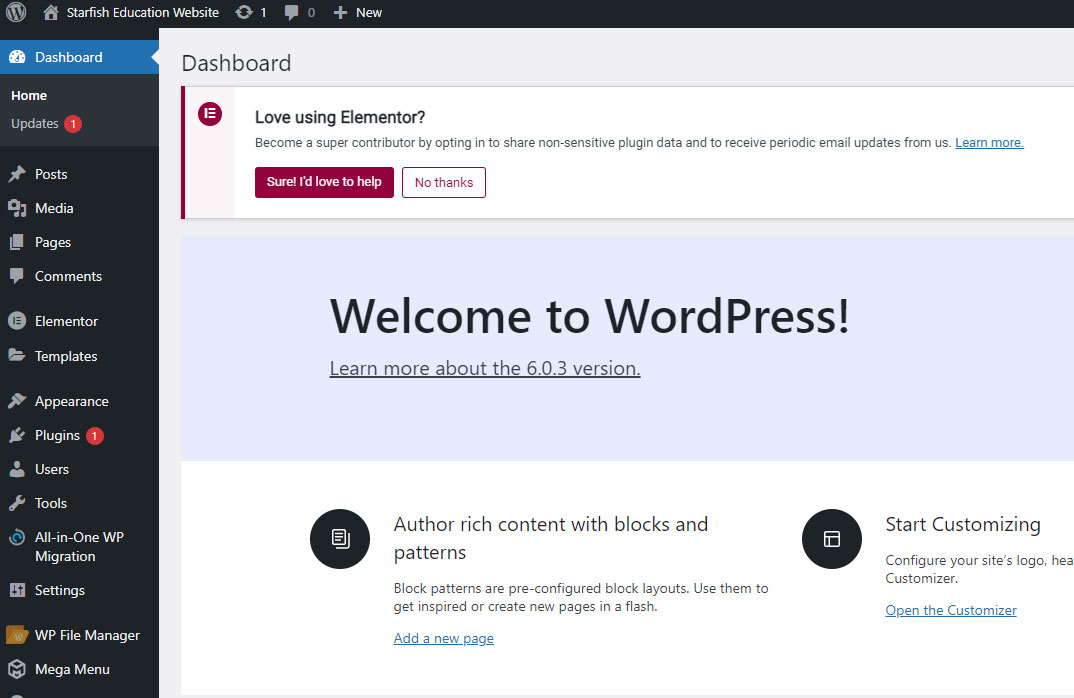1074x698 pixels.
Task: Click the Start Customizing layout icon
Action: tap(831, 539)
